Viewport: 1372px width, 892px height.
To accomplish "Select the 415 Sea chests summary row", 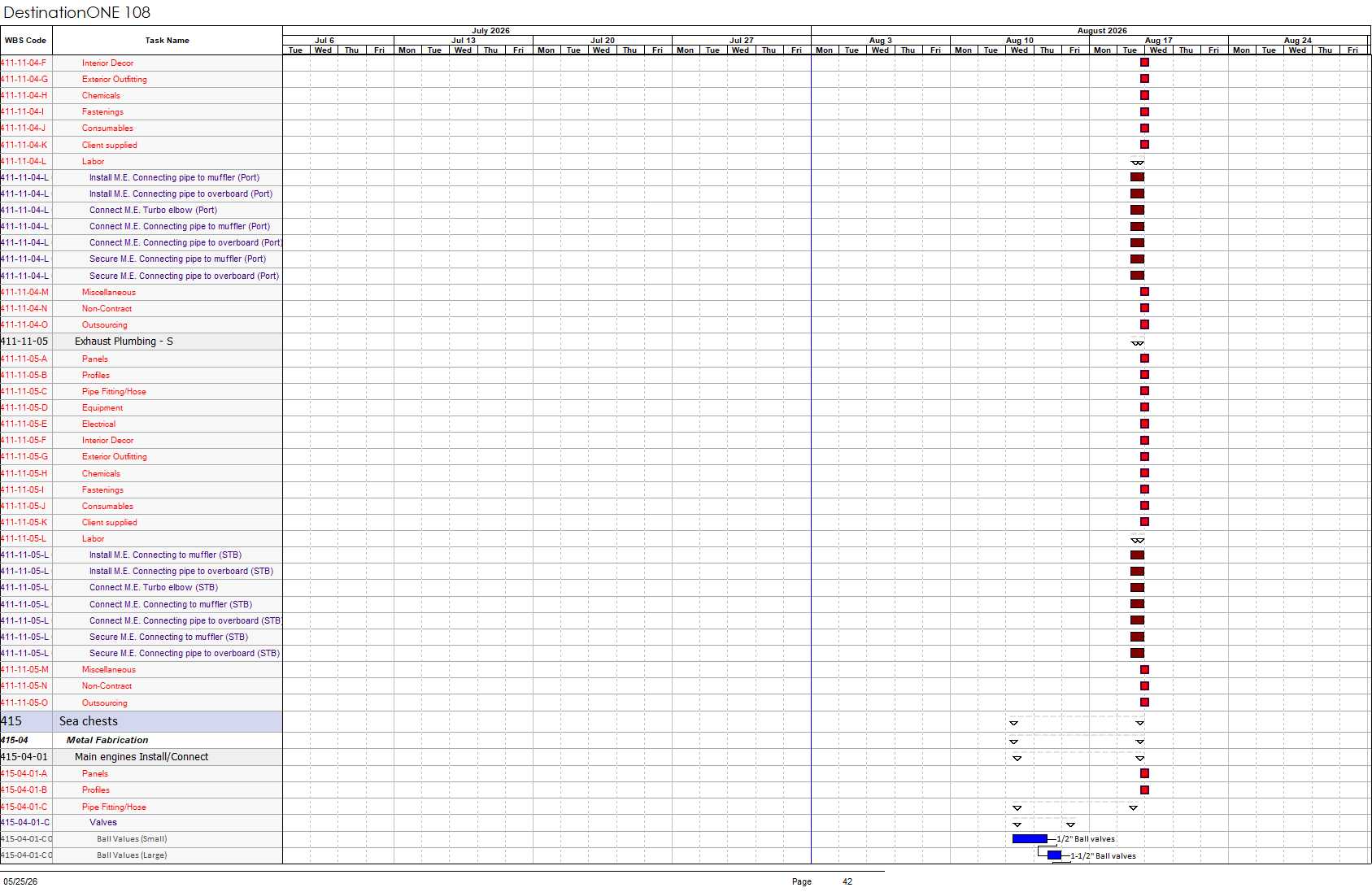I will 142,721.
